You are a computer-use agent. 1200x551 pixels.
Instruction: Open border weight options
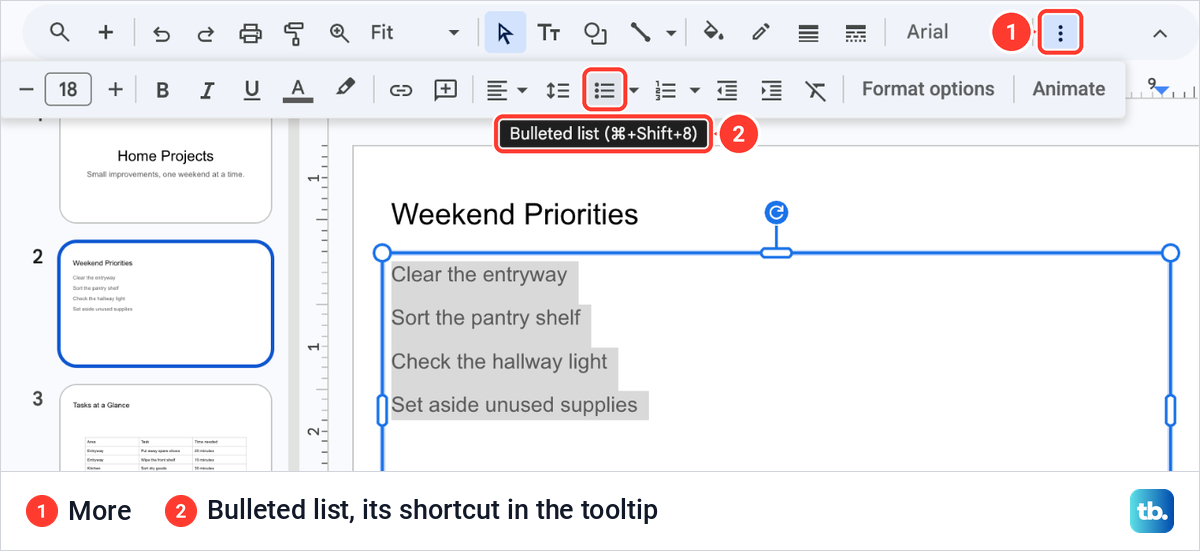click(x=809, y=33)
